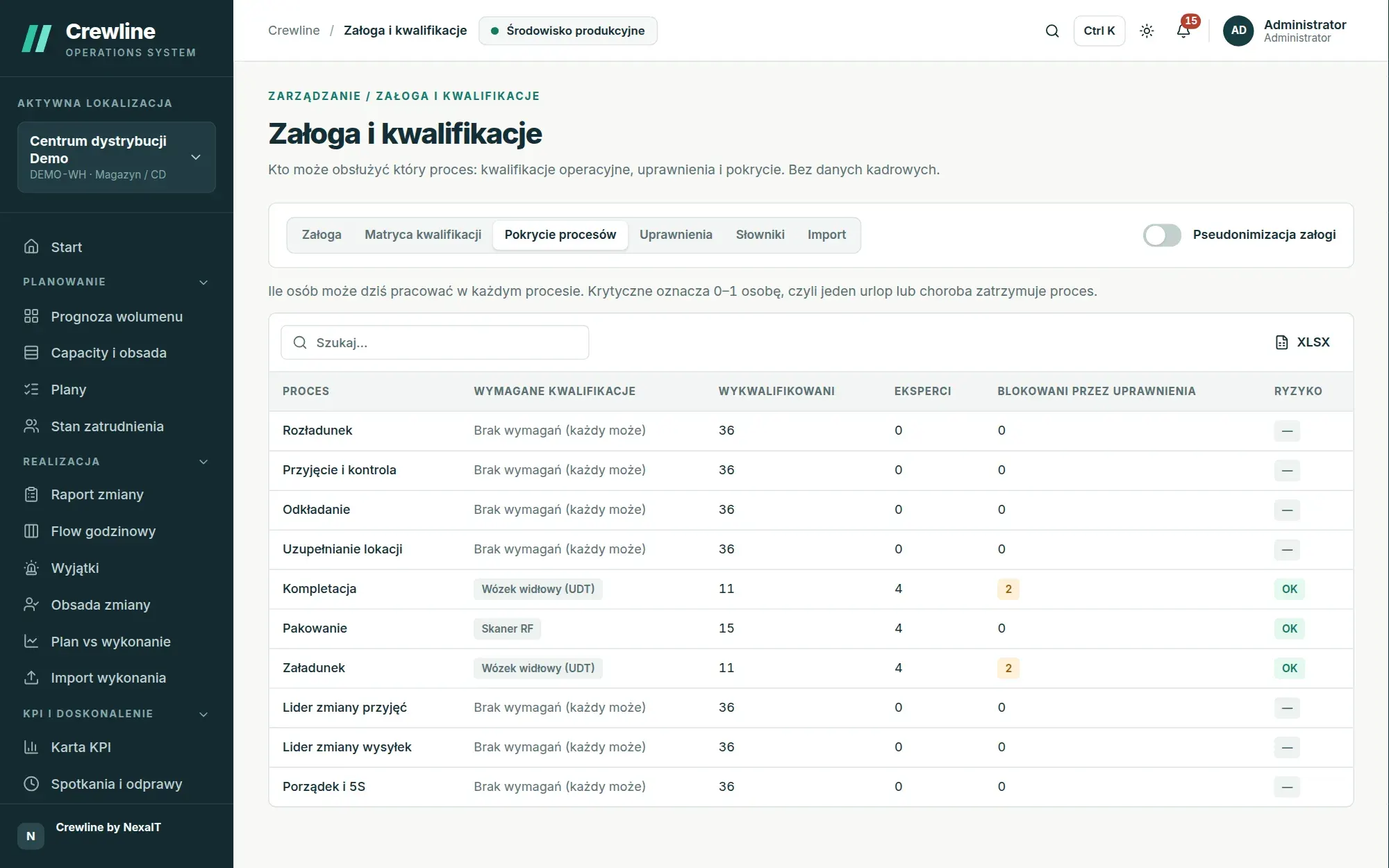
Task: Open the Uprawnienia tab
Action: click(x=676, y=235)
